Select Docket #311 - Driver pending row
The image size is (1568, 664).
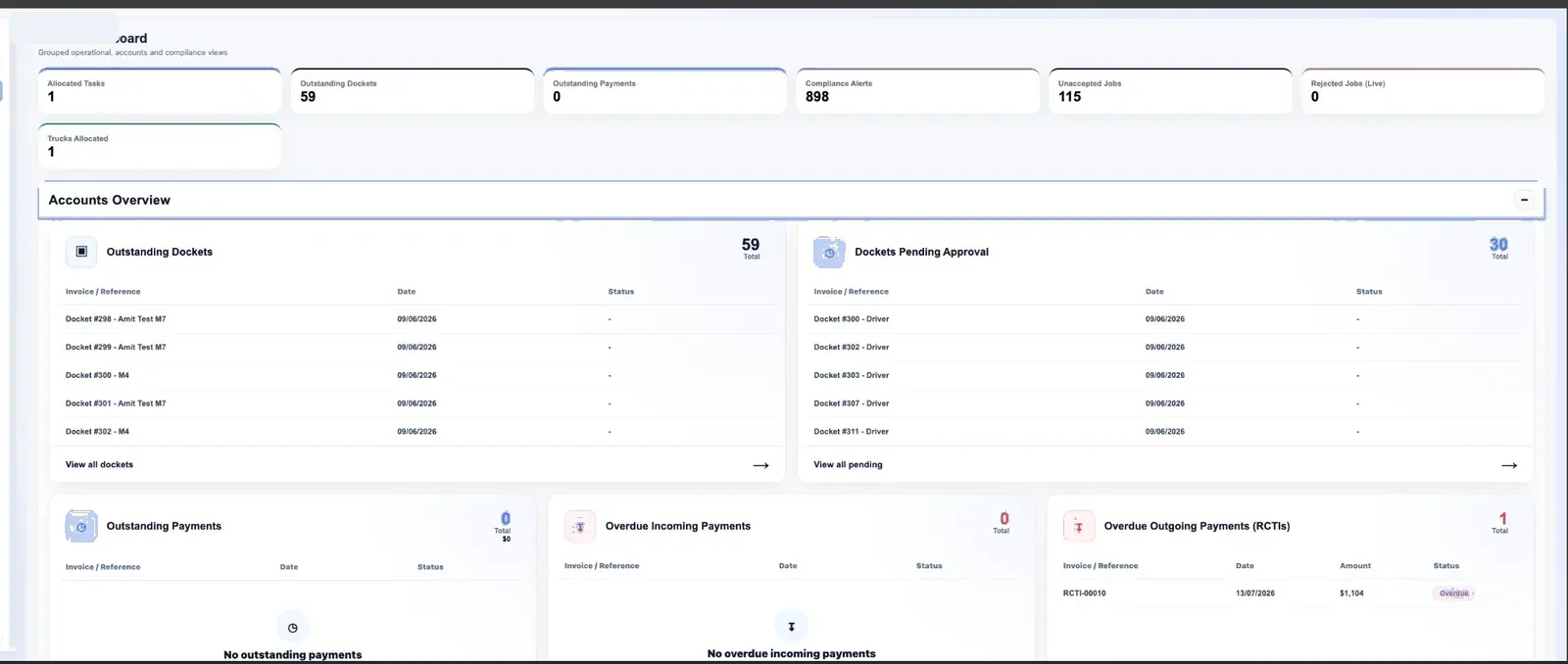[1166, 432]
